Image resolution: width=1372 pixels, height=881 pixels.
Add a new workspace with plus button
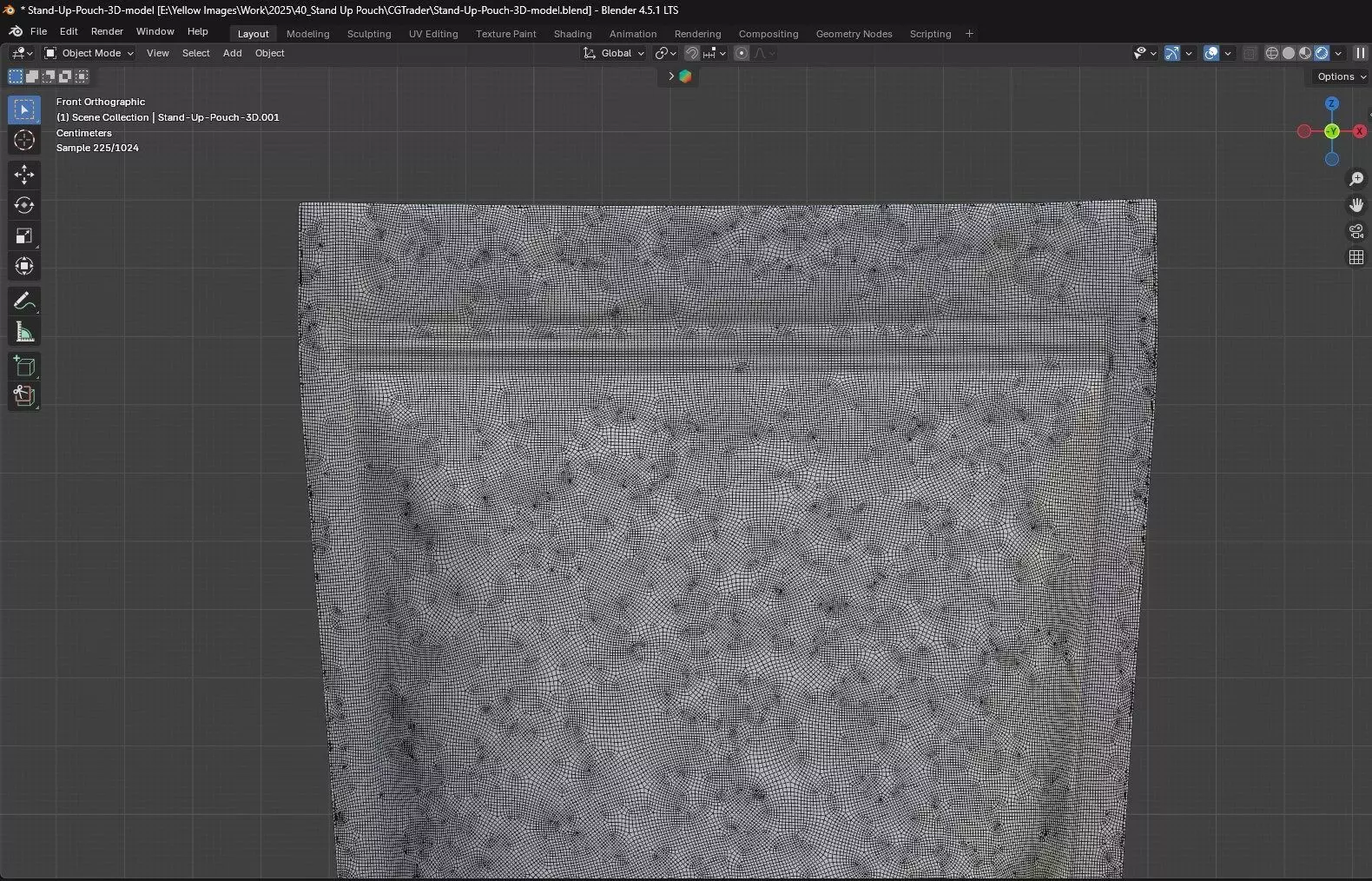tap(969, 34)
